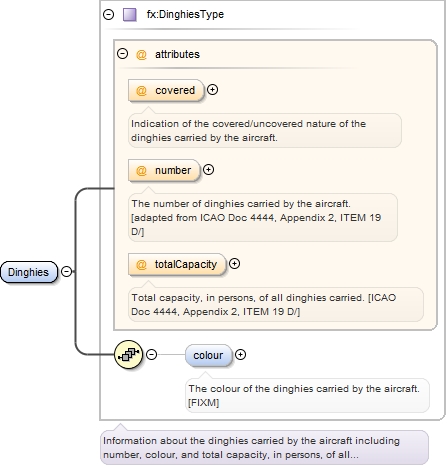Click the fx:DinghiesType title text
Image resolution: width=447 pixels, height=468 pixels.
coord(185,14)
